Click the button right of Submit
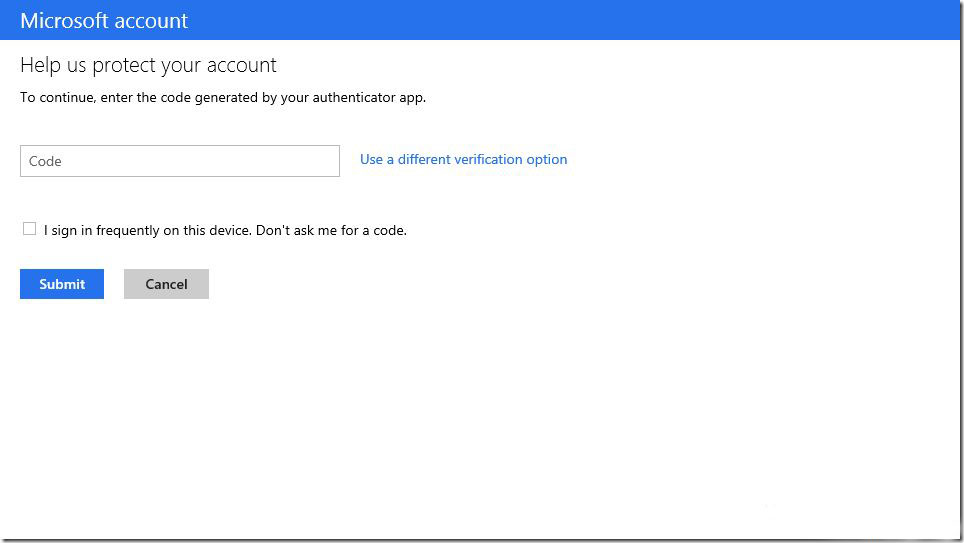The height and width of the screenshot is (543, 964). pyautogui.click(x=166, y=284)
